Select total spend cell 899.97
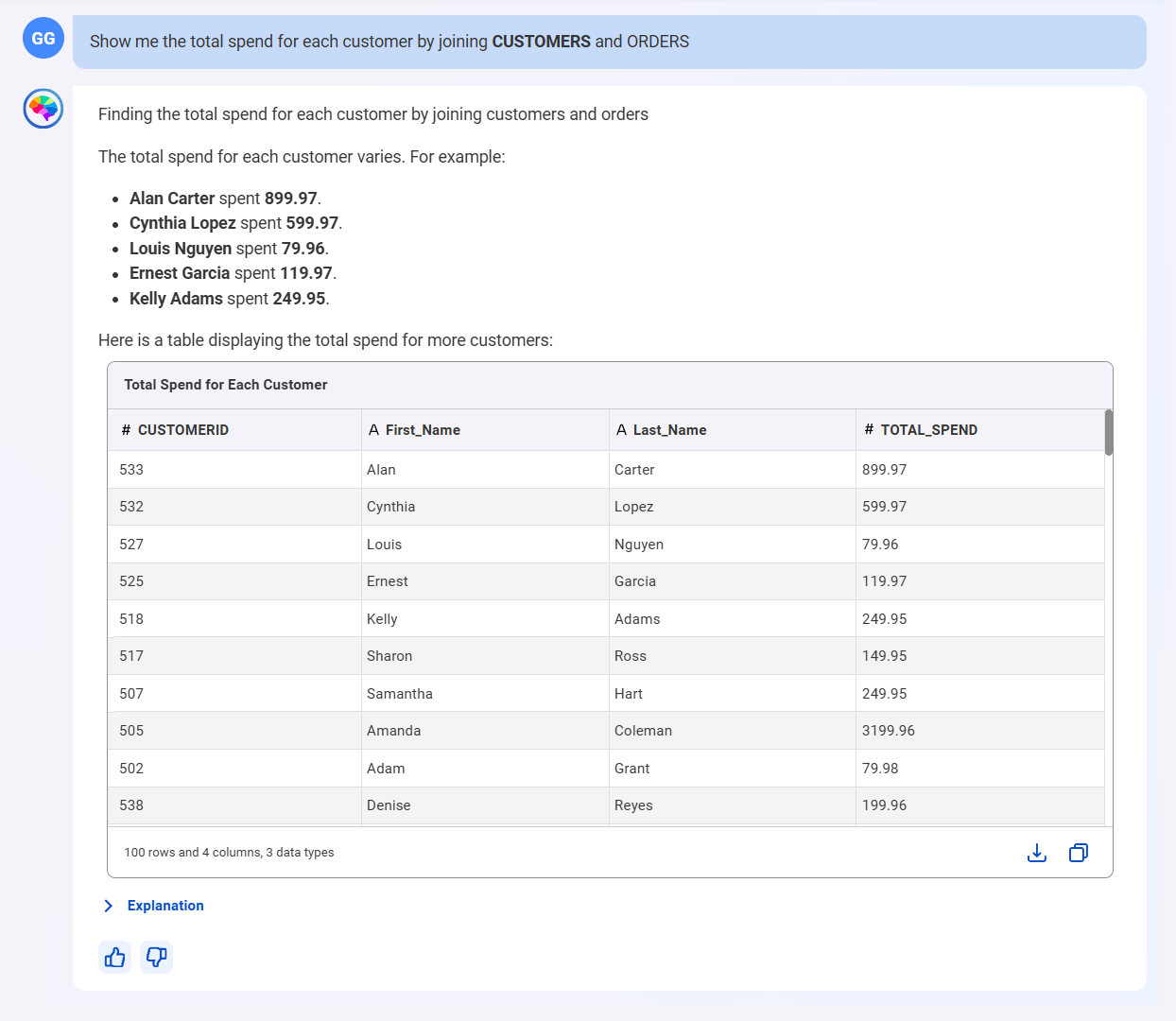 pos(980,470)
